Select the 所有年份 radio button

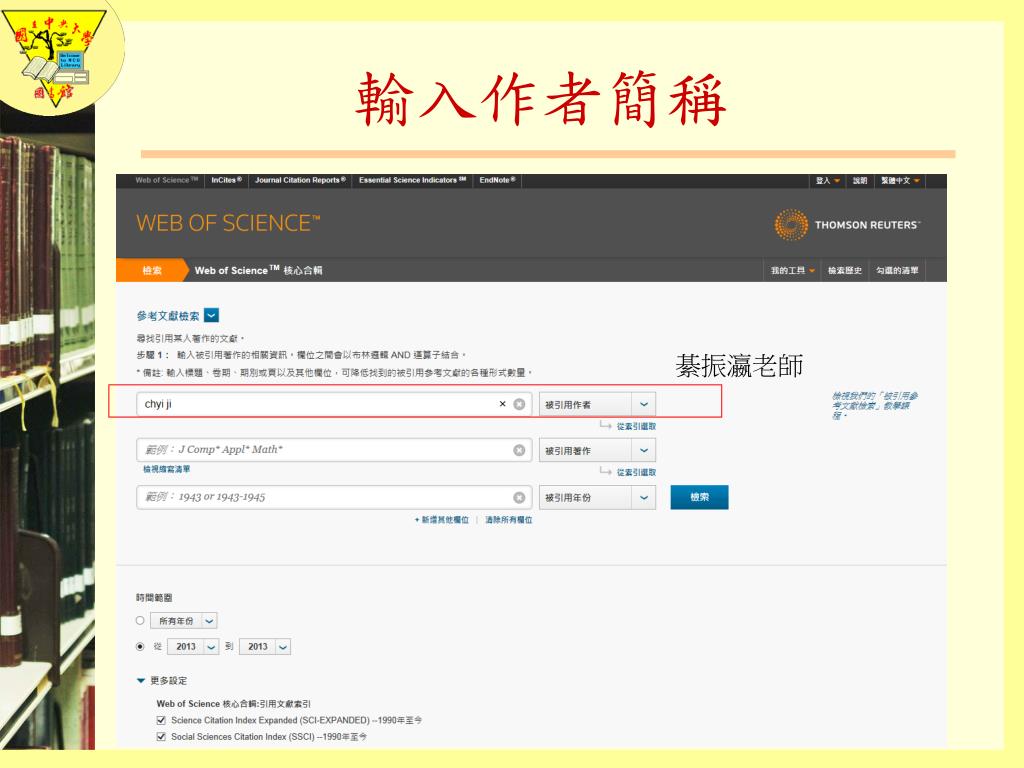tap(140, 620)
